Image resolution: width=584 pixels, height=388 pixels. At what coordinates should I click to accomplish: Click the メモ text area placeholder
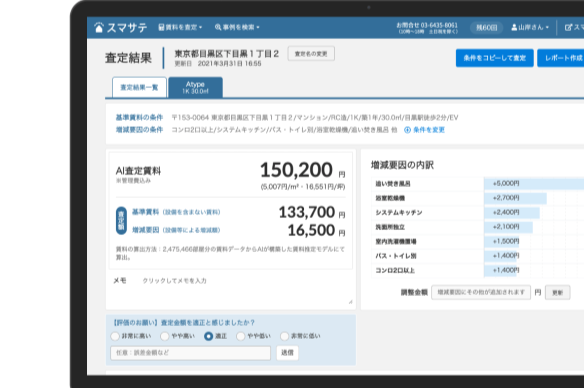(x=174, y=281)
